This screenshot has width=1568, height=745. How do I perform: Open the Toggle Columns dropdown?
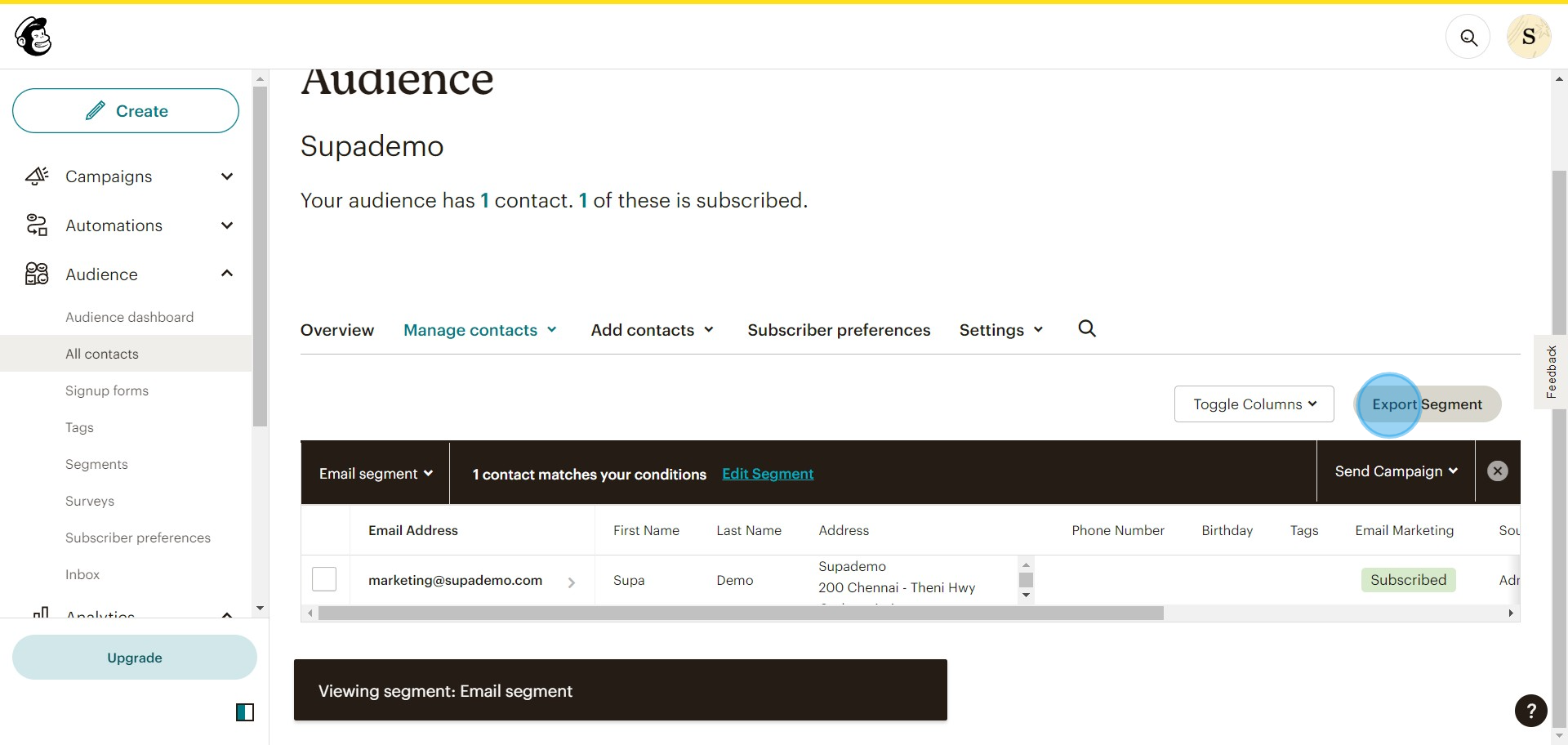(1254, 404)
